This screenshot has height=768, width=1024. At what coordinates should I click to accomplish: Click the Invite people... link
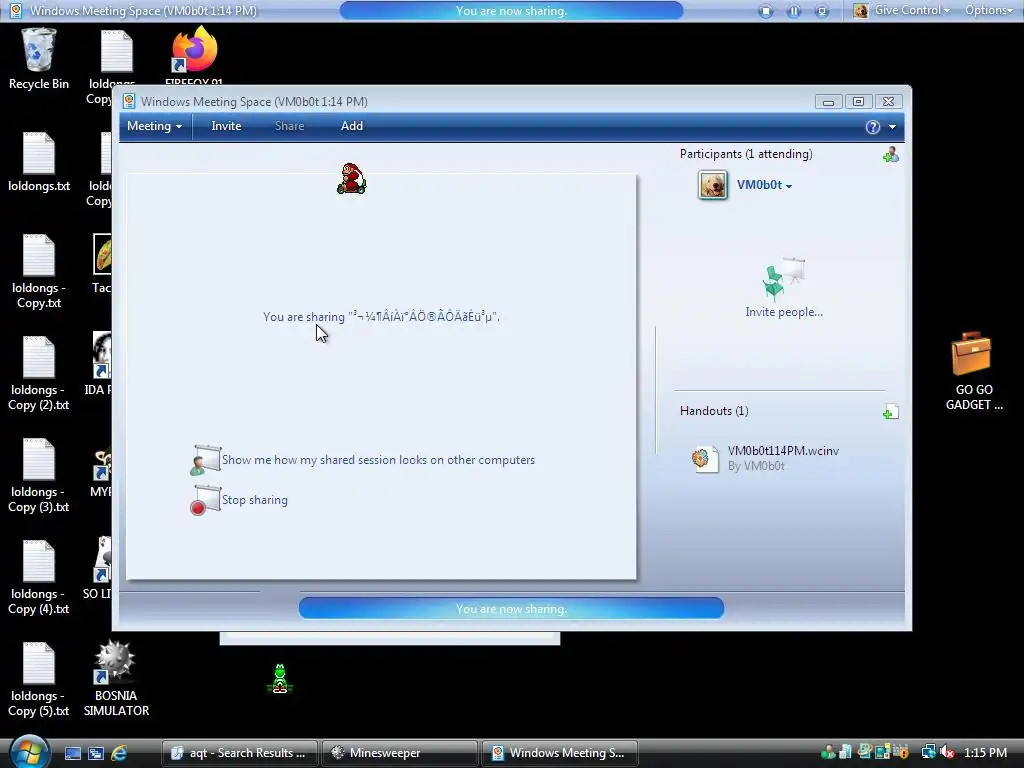point(784,312)
